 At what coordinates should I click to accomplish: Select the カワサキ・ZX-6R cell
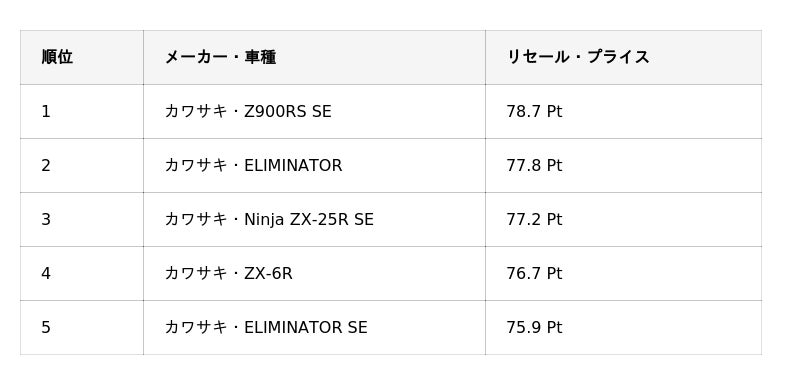click(x=314, y=273)
